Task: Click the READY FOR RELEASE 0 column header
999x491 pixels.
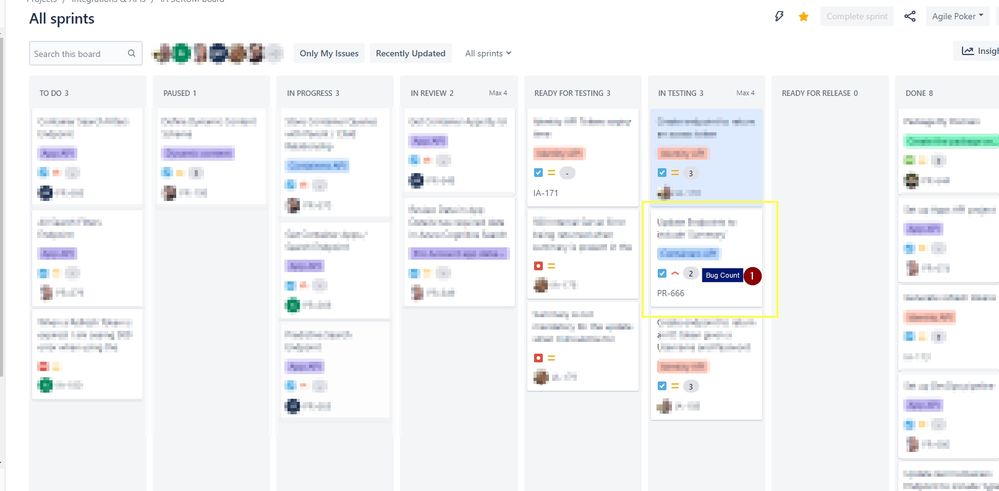Action: click(x=819, y=93)
